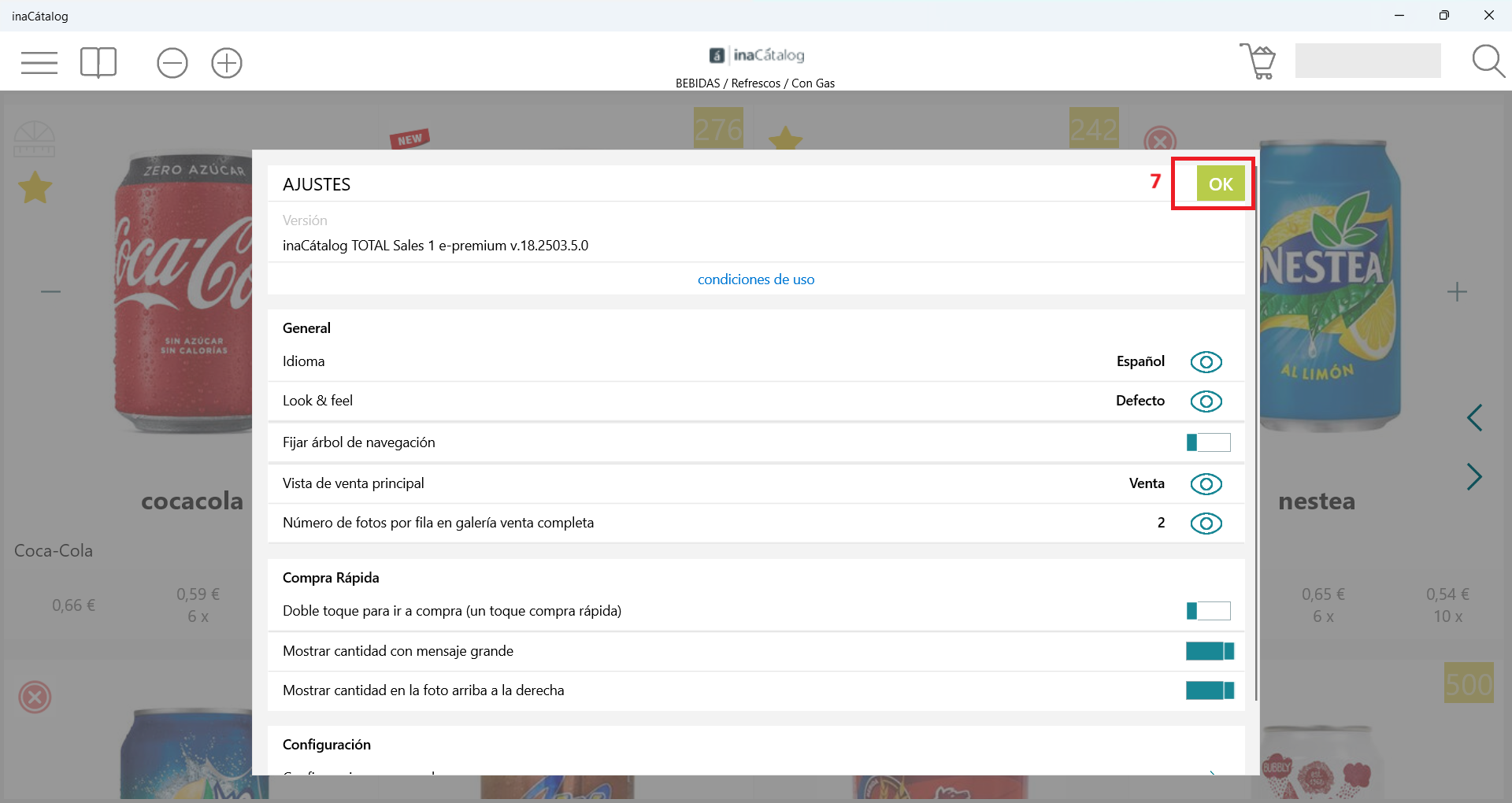Click the Idioma row label
Image resolution: width=1512 pixels, height=803 pixels.
click(304, 361)
